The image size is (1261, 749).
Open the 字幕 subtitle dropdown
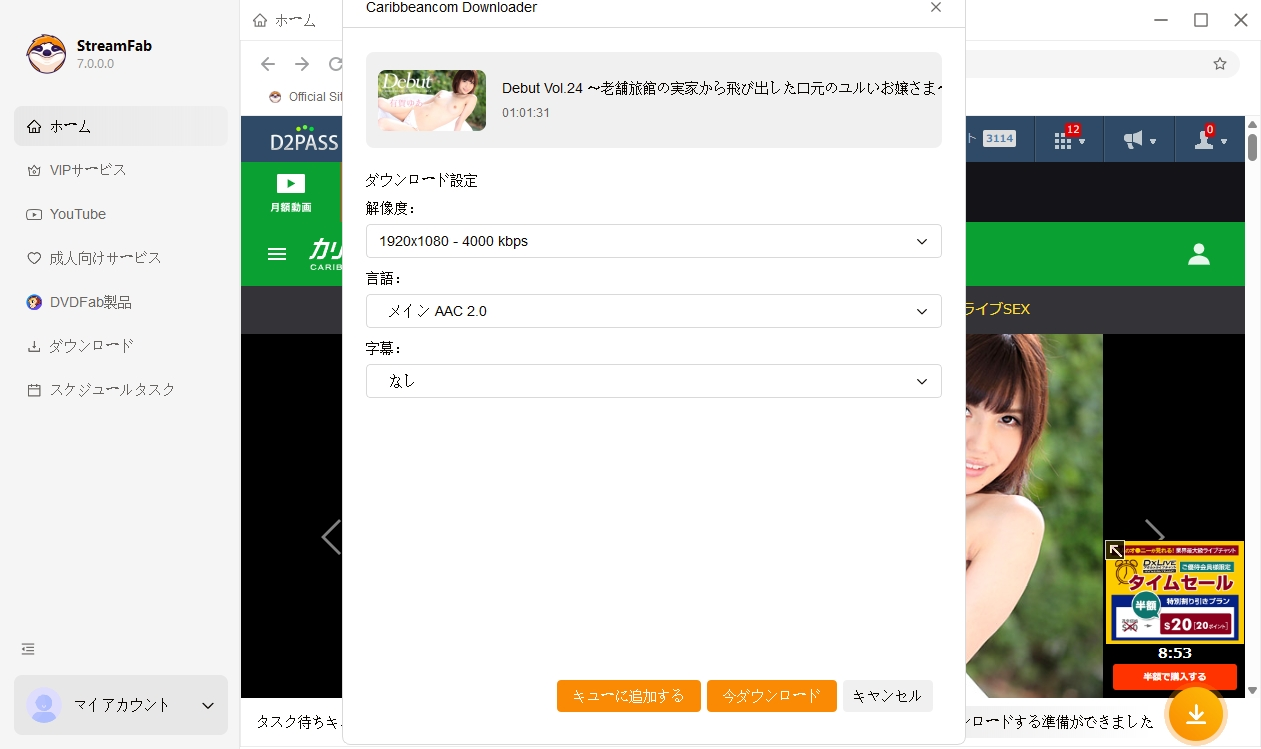tap(653, 381)
